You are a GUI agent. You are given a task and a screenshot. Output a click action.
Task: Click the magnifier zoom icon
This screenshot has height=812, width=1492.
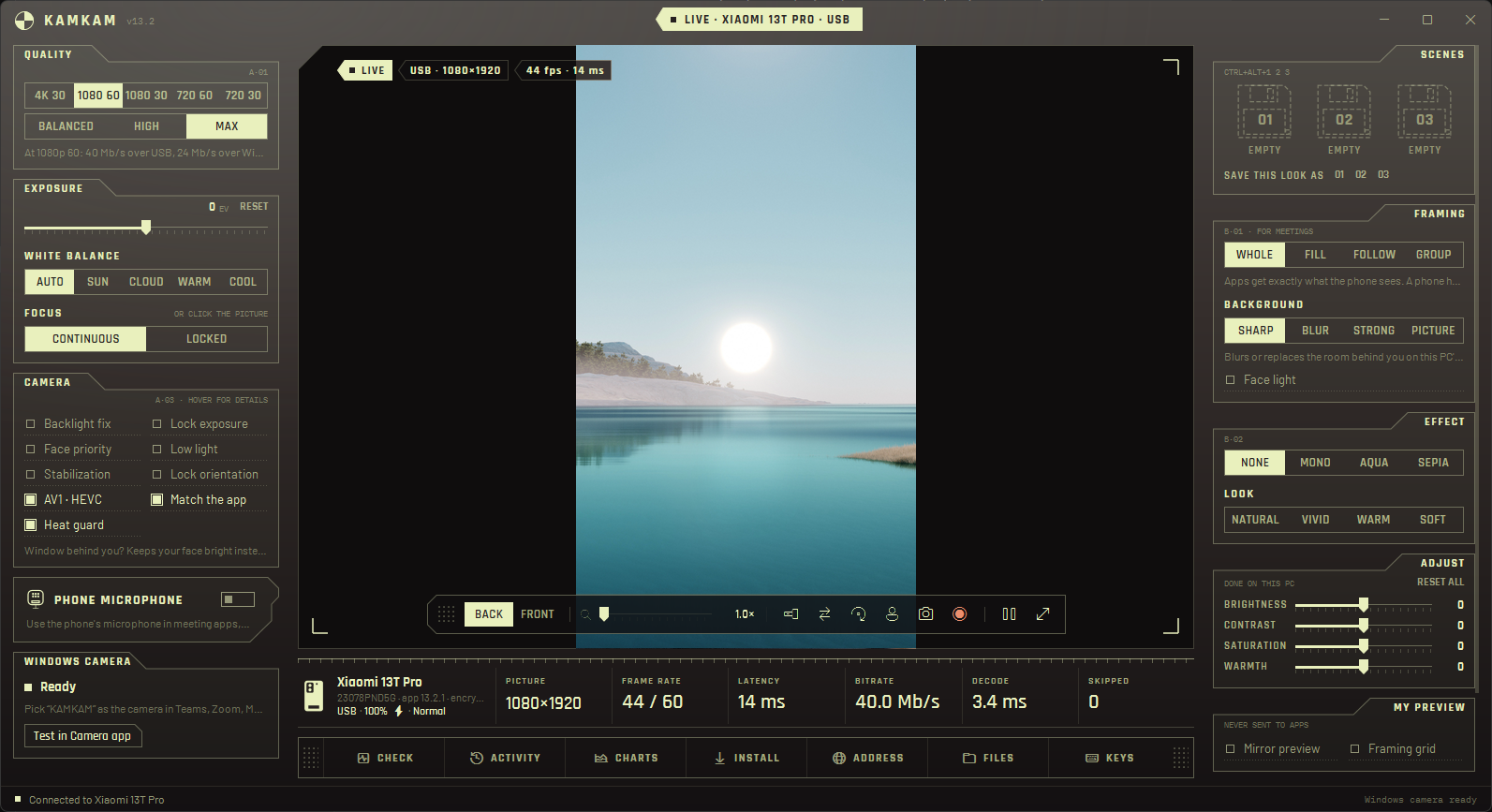pos(585,614)
